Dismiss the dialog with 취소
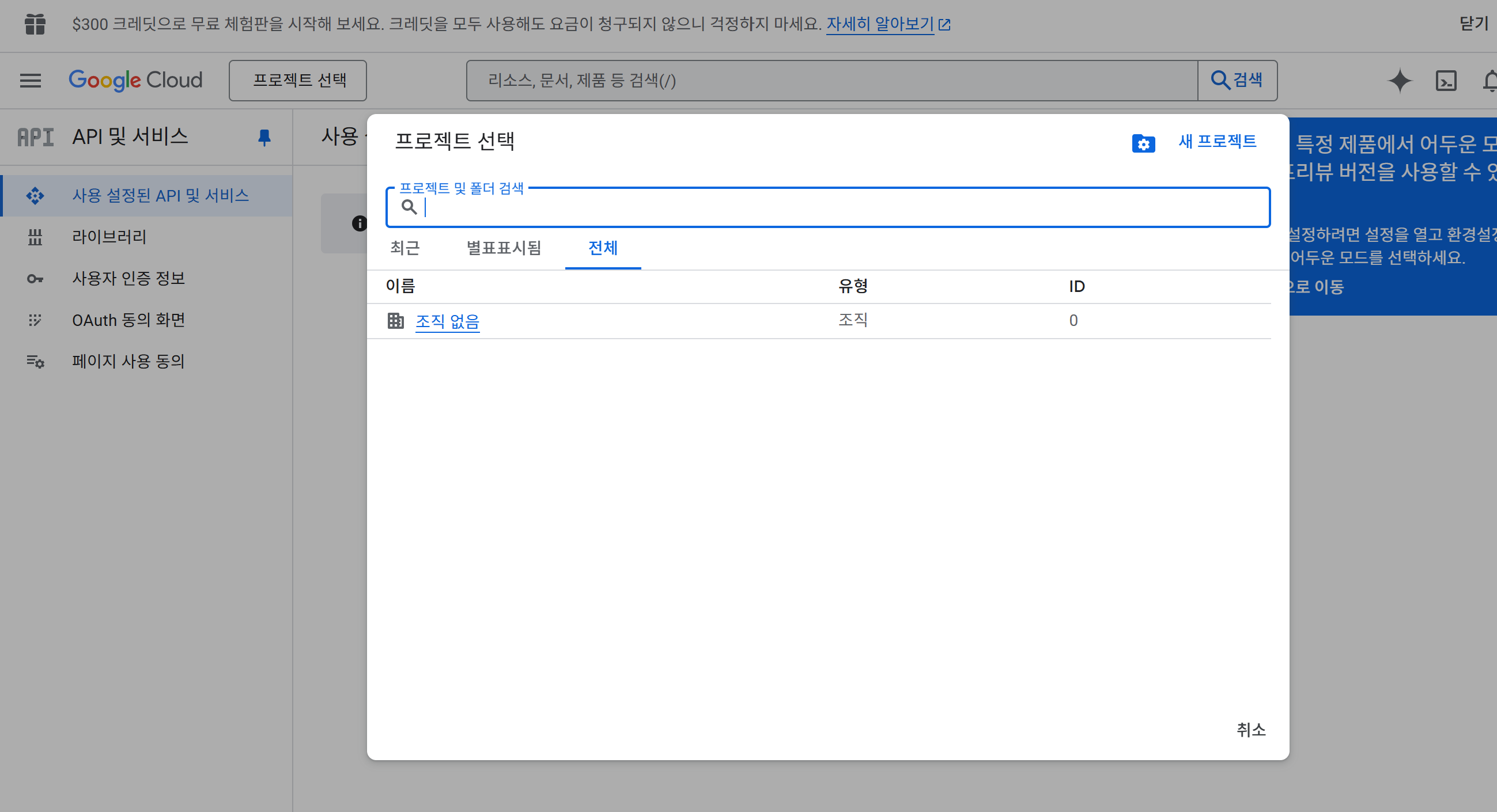 (1251, 731)
